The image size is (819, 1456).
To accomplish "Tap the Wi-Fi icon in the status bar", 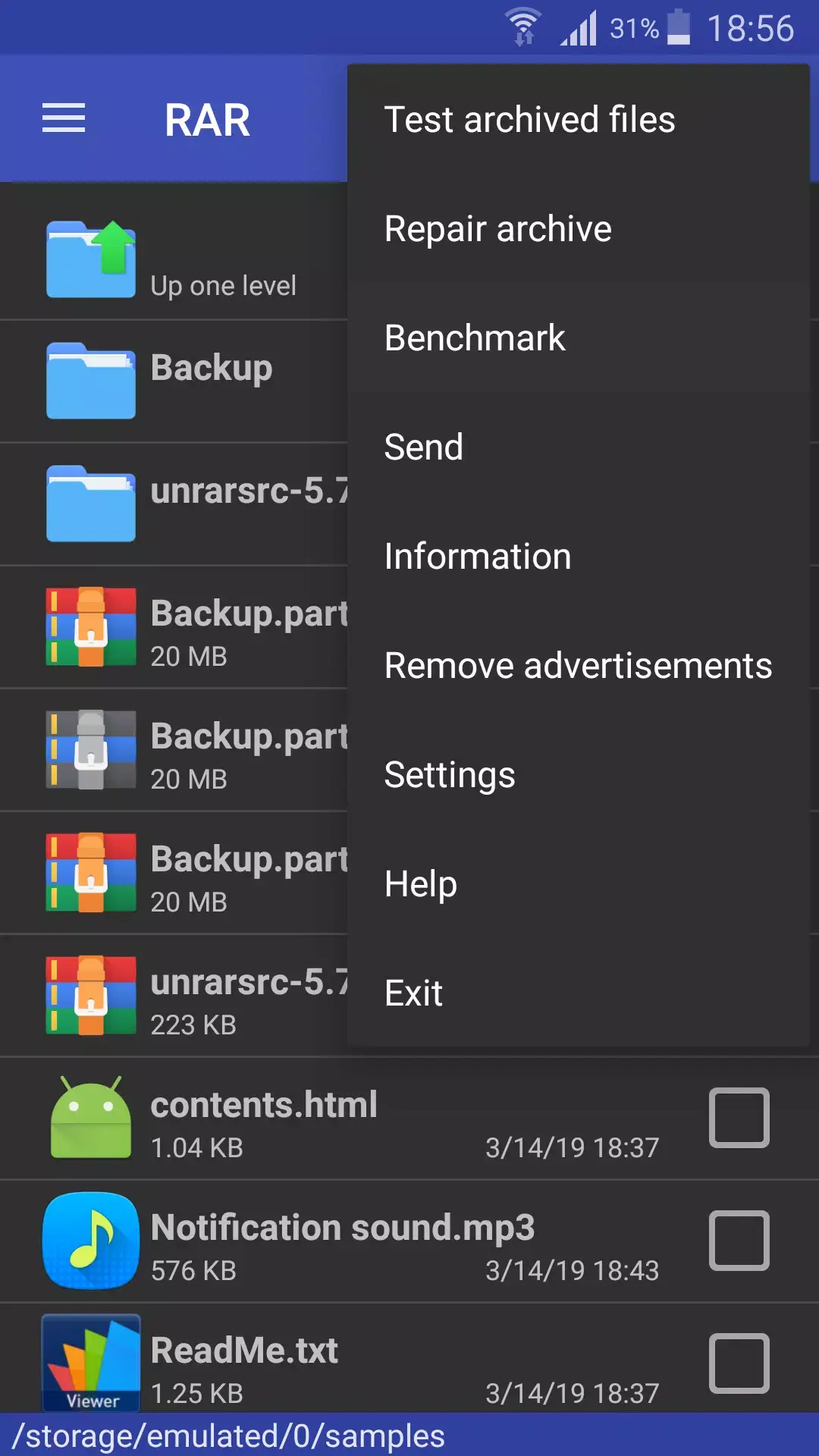I will [522, 23].
